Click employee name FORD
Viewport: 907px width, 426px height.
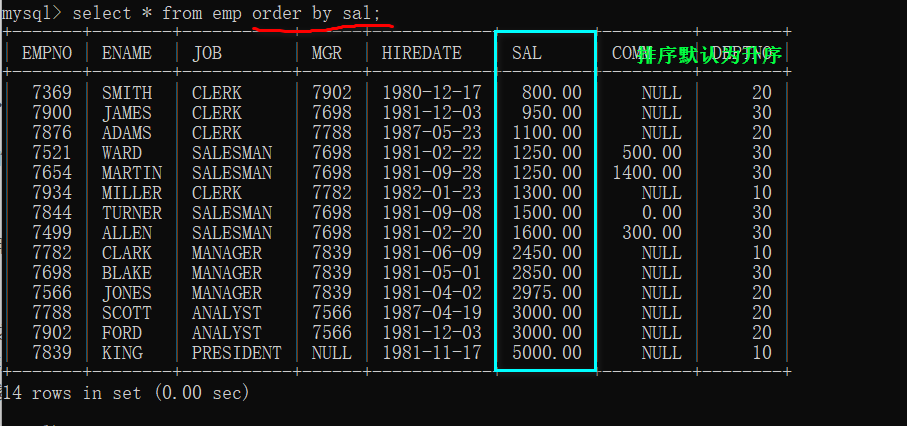pyautogui.click(x=121, y=333)
